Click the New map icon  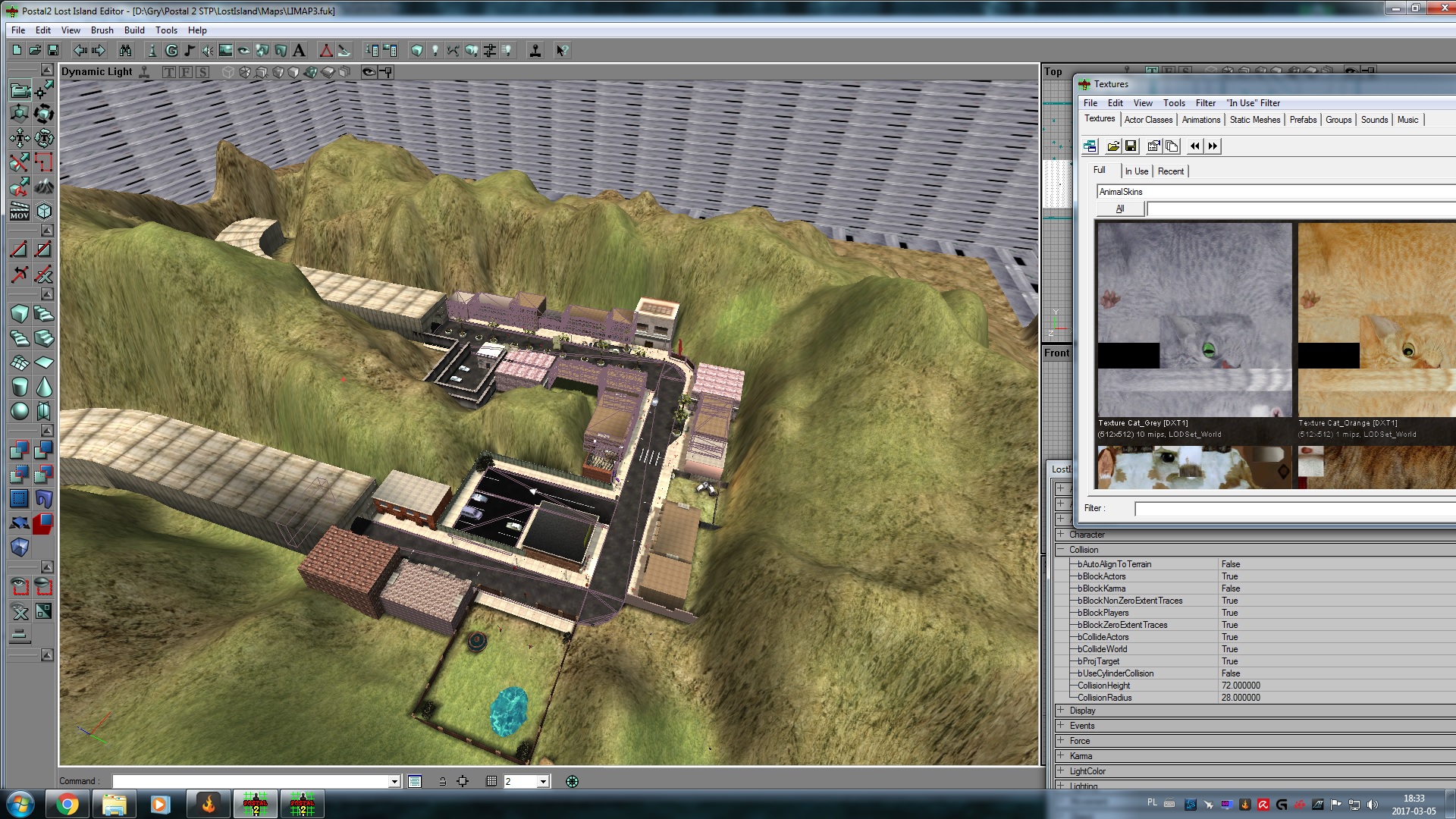click(x=17, y=50)
